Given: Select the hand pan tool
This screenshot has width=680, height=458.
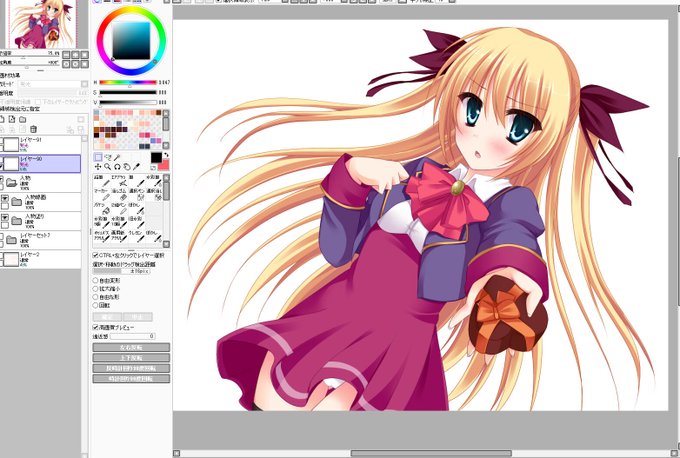Looking at the screenshot, I should [x=127, y=167].
